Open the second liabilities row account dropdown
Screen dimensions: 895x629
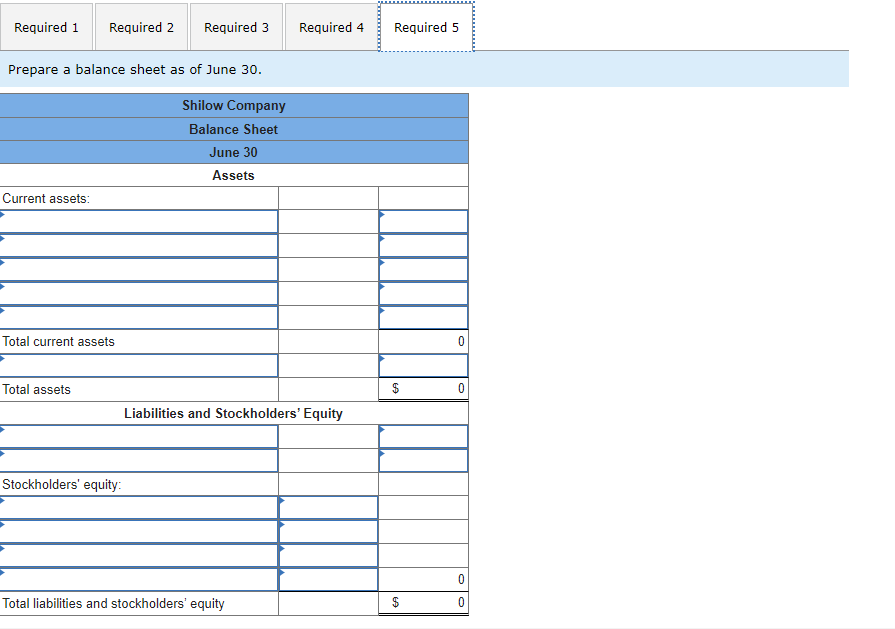coord(140,460)
